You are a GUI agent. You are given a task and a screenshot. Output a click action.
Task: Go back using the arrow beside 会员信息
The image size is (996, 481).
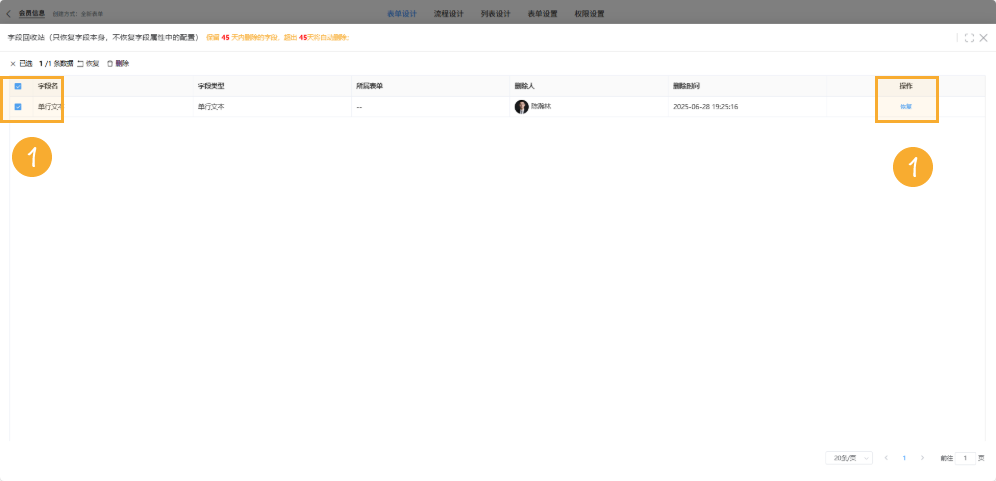point(8,13)
